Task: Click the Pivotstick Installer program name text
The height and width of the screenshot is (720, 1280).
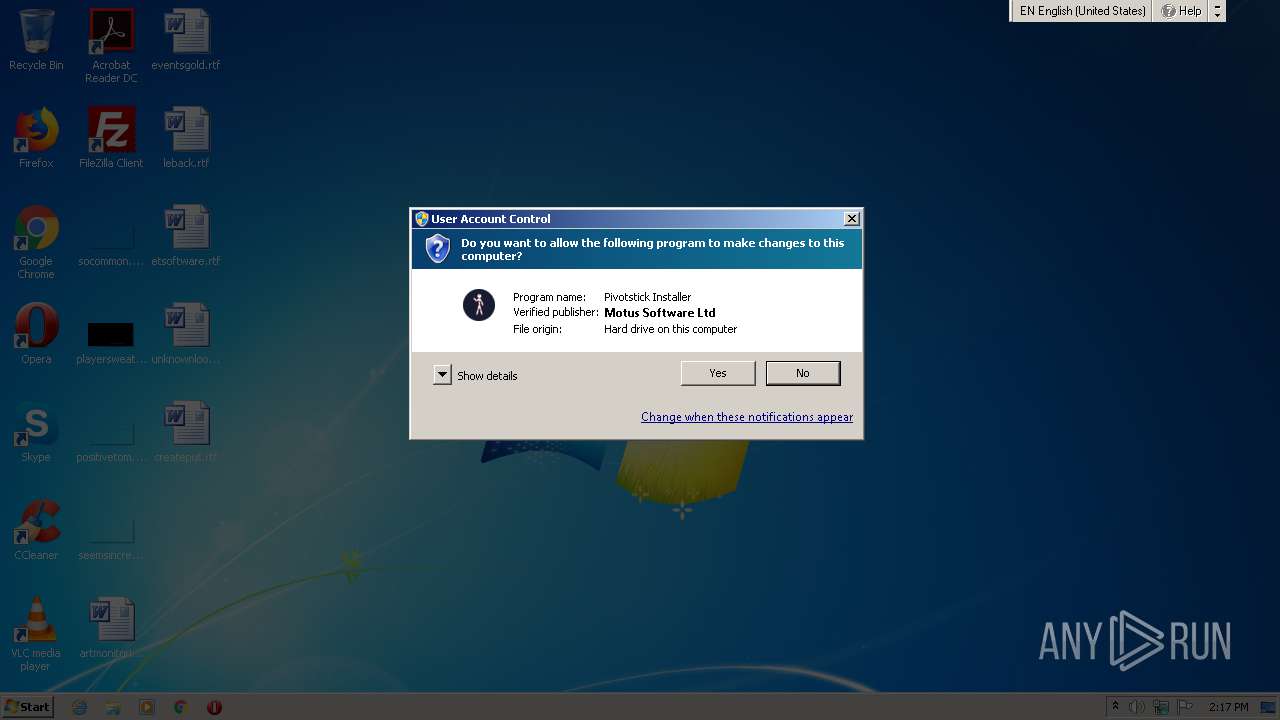Action: click(x=647, y=297)
